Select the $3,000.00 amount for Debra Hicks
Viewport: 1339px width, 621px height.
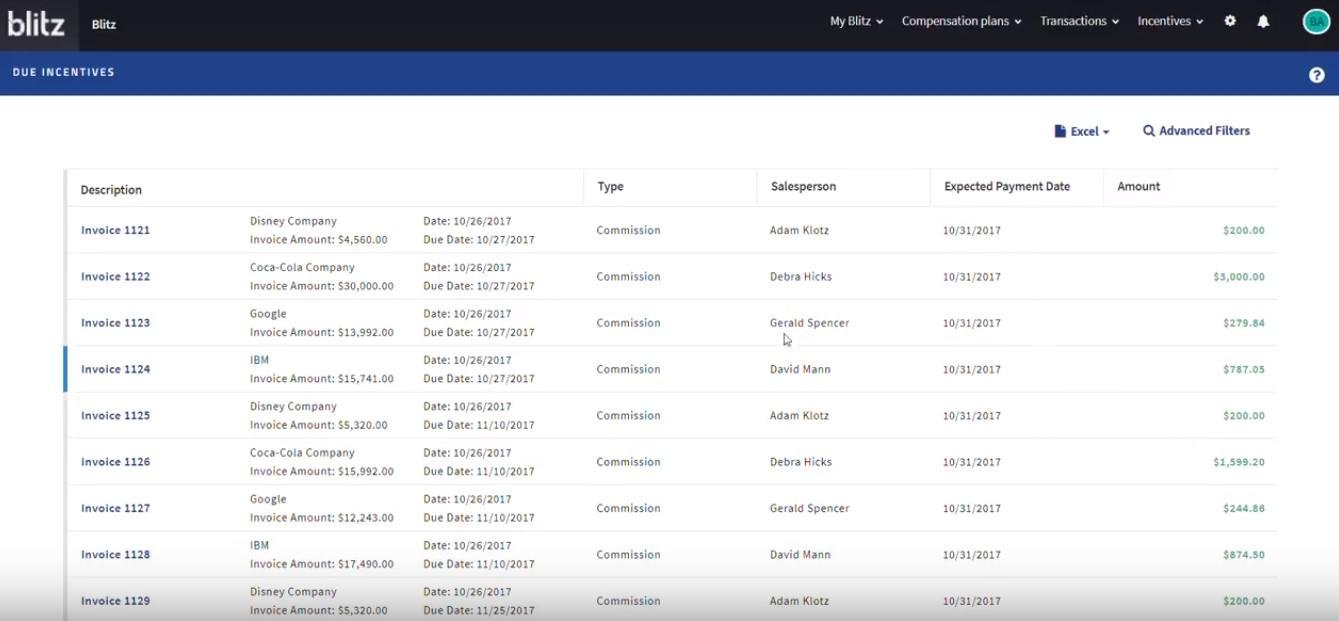(x=1238, y=277)
